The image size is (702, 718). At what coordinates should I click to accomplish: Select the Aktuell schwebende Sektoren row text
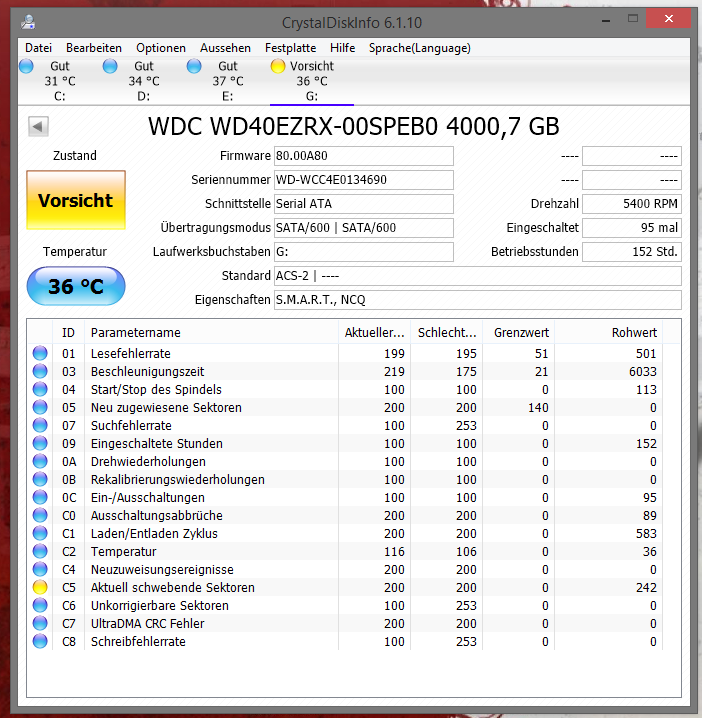[x=173, y=587]
